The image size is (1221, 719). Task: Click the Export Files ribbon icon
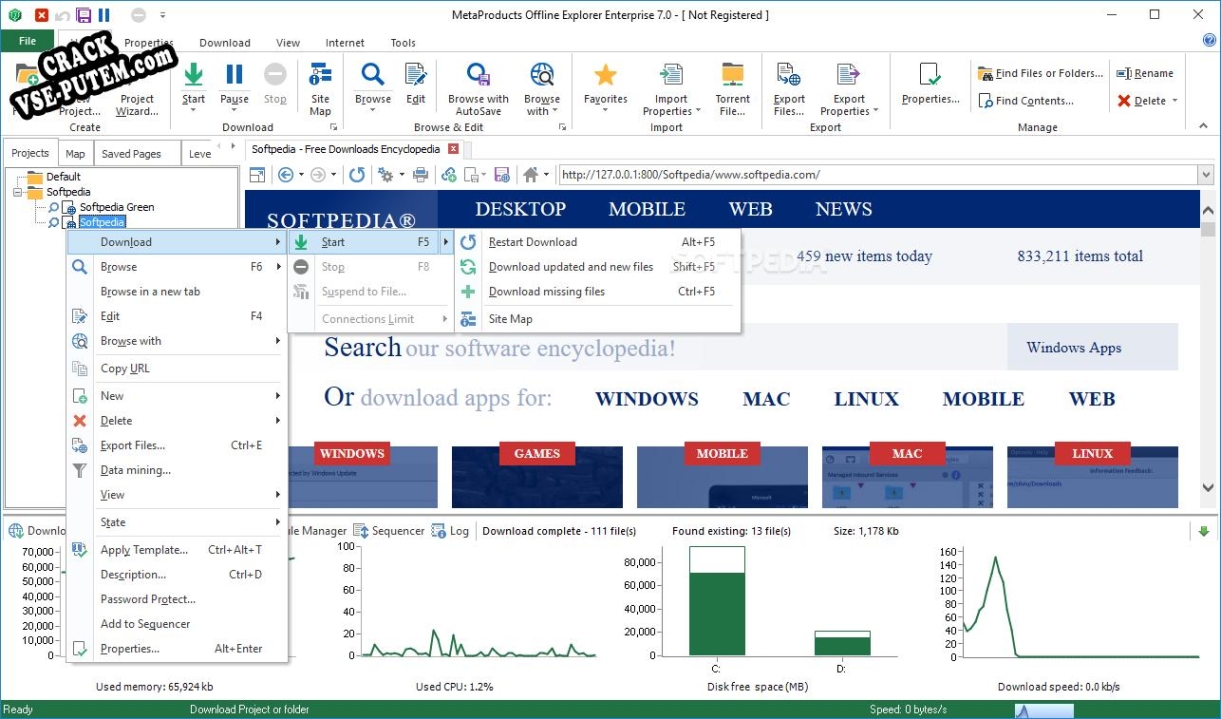tap(788, 76)
